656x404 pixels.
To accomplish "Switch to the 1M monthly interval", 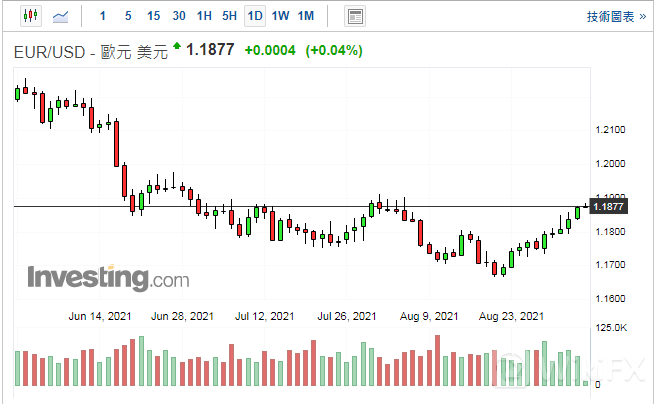I will click(306, 16).
